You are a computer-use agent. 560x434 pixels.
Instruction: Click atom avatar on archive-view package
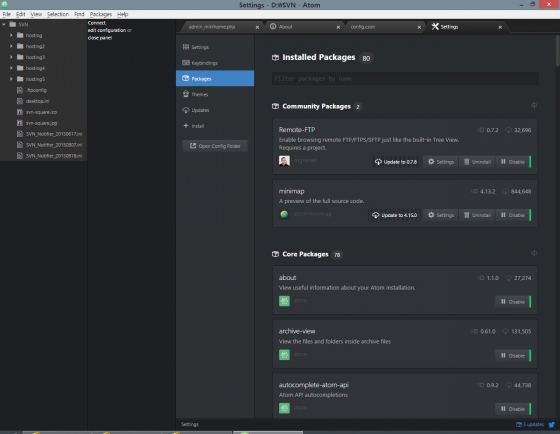pyautogui.click(x=284, y=355)
